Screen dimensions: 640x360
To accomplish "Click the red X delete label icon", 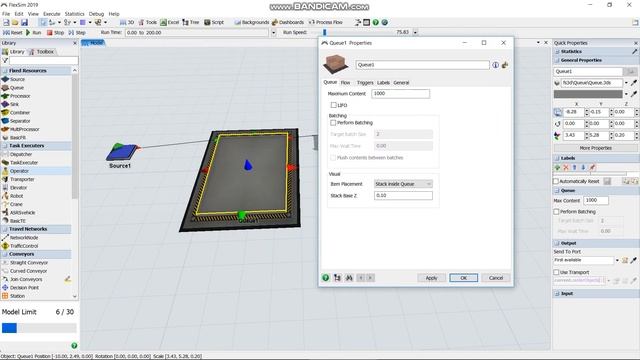I will (566, 167).
